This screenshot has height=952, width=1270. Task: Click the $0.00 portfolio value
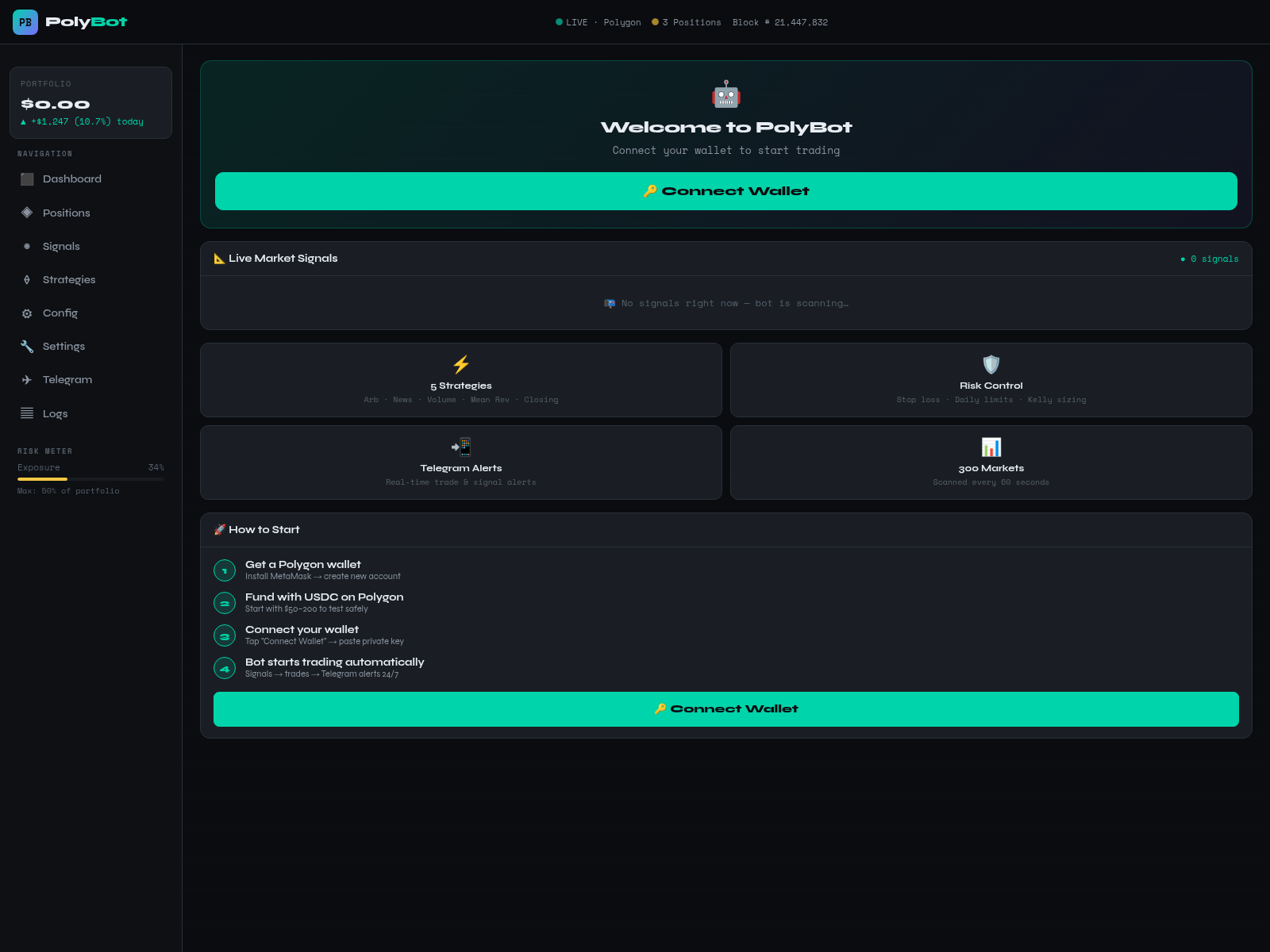click(55, 105)
